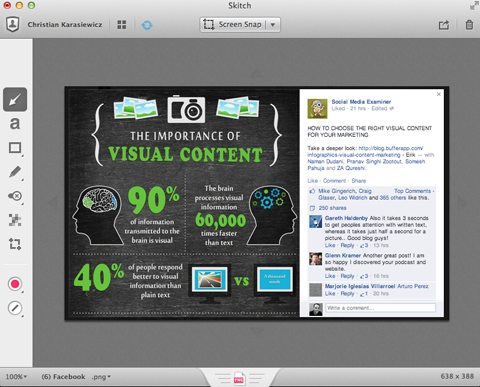The image size is (480, 387).
Task: Expand the Screen Snap dropdown arrow
Action: coord(273,25)
